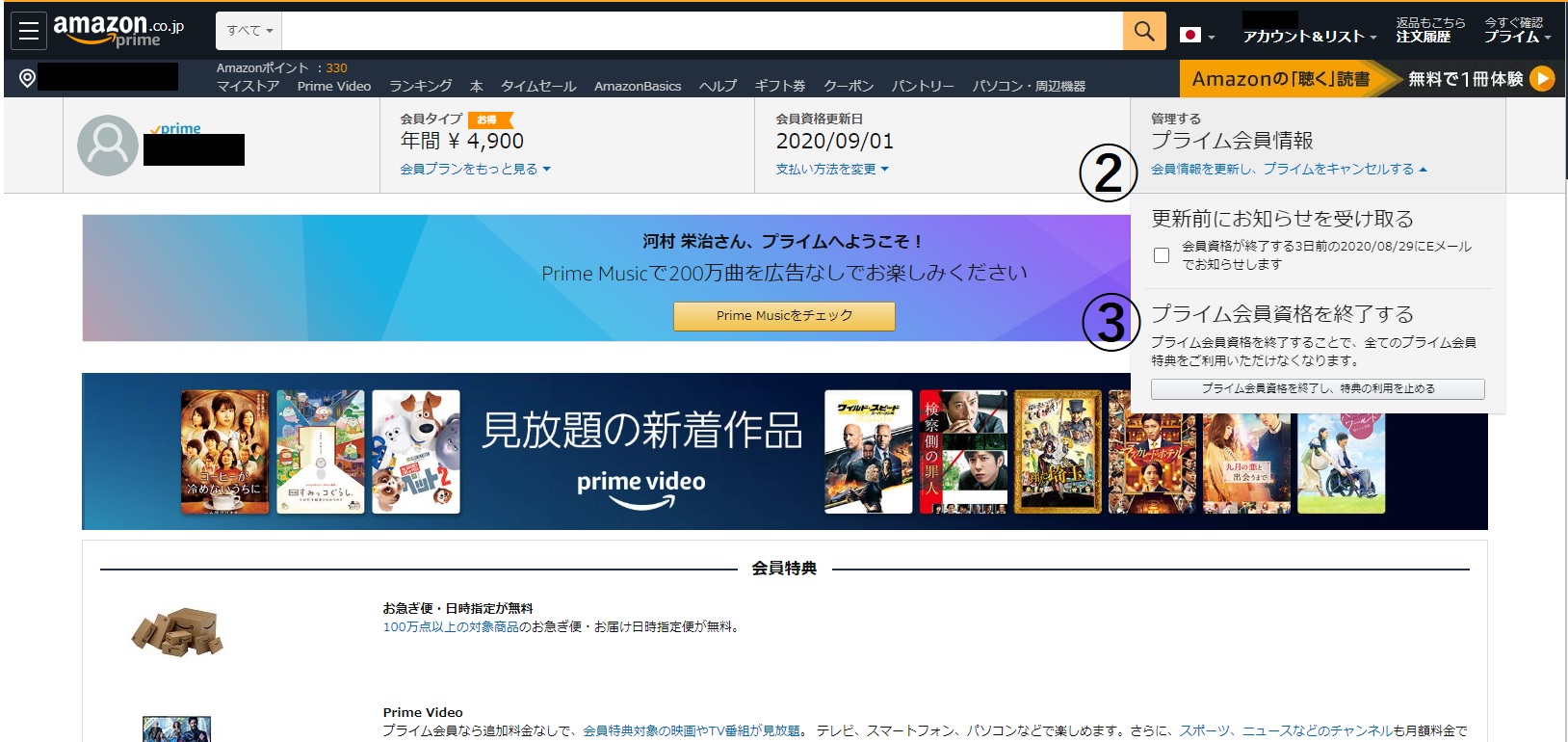
Task: Click the delivery location pin icon
Action: (x=27, y=78)
